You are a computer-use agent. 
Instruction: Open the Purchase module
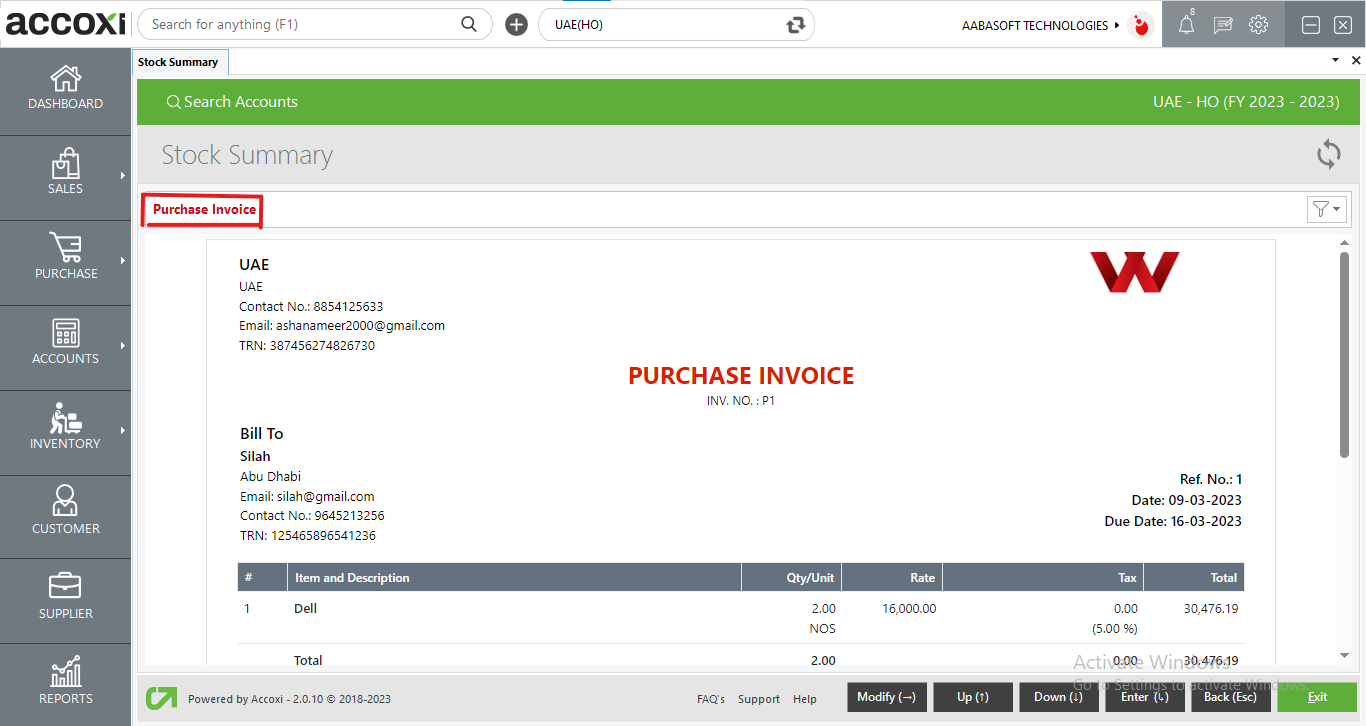pyautogui.click(x=65, y=262)
